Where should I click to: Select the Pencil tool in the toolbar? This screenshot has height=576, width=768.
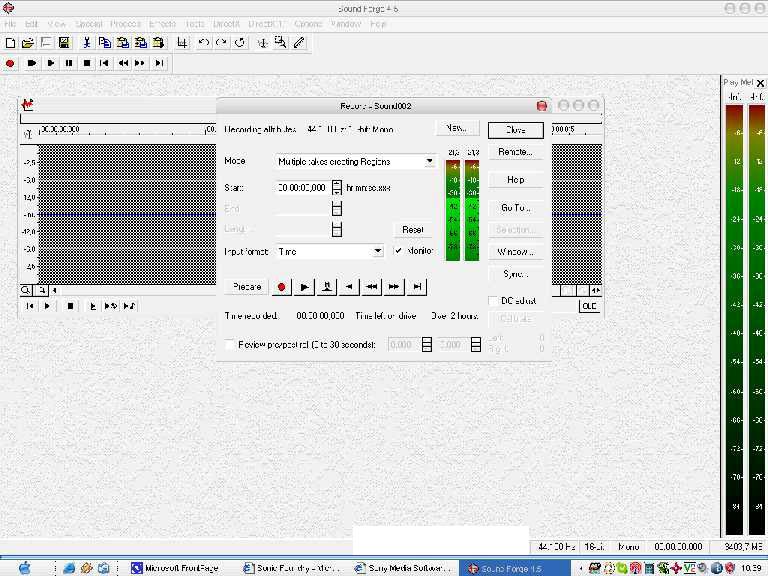coord(299,43)
